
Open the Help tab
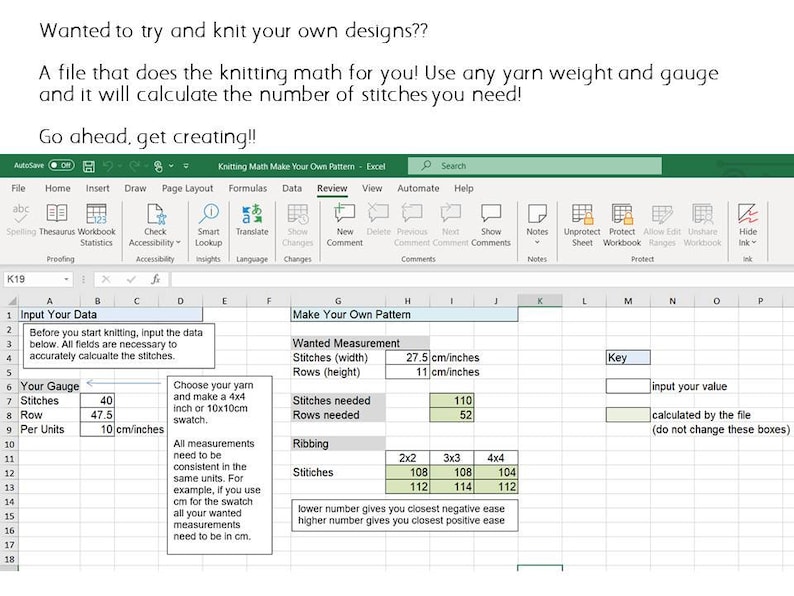(463, 188)
